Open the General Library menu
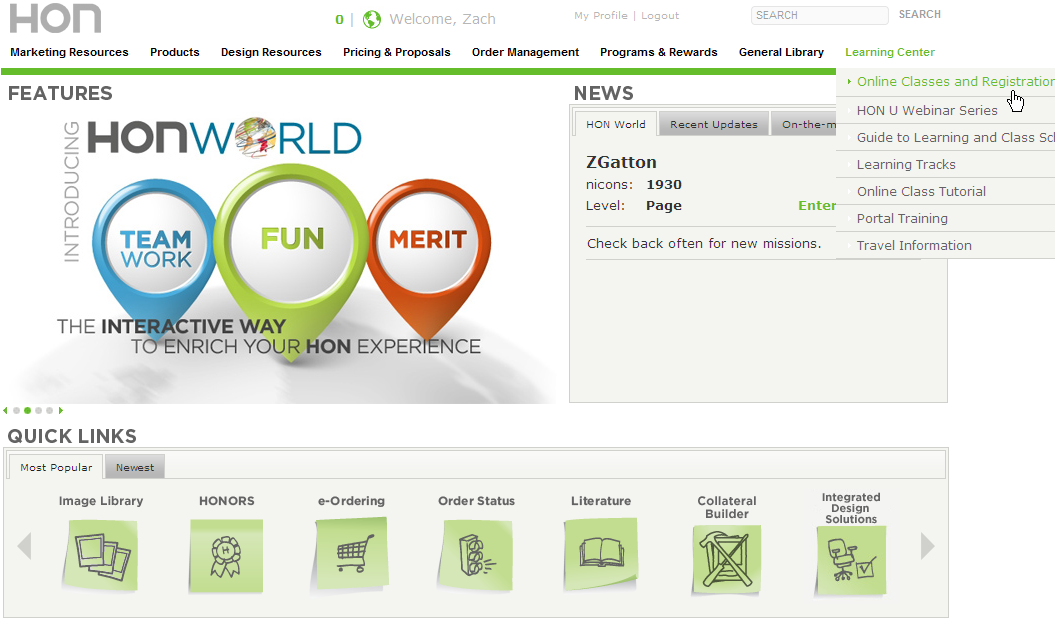This screenshot has height=633, width=1055. coord(781,52)
